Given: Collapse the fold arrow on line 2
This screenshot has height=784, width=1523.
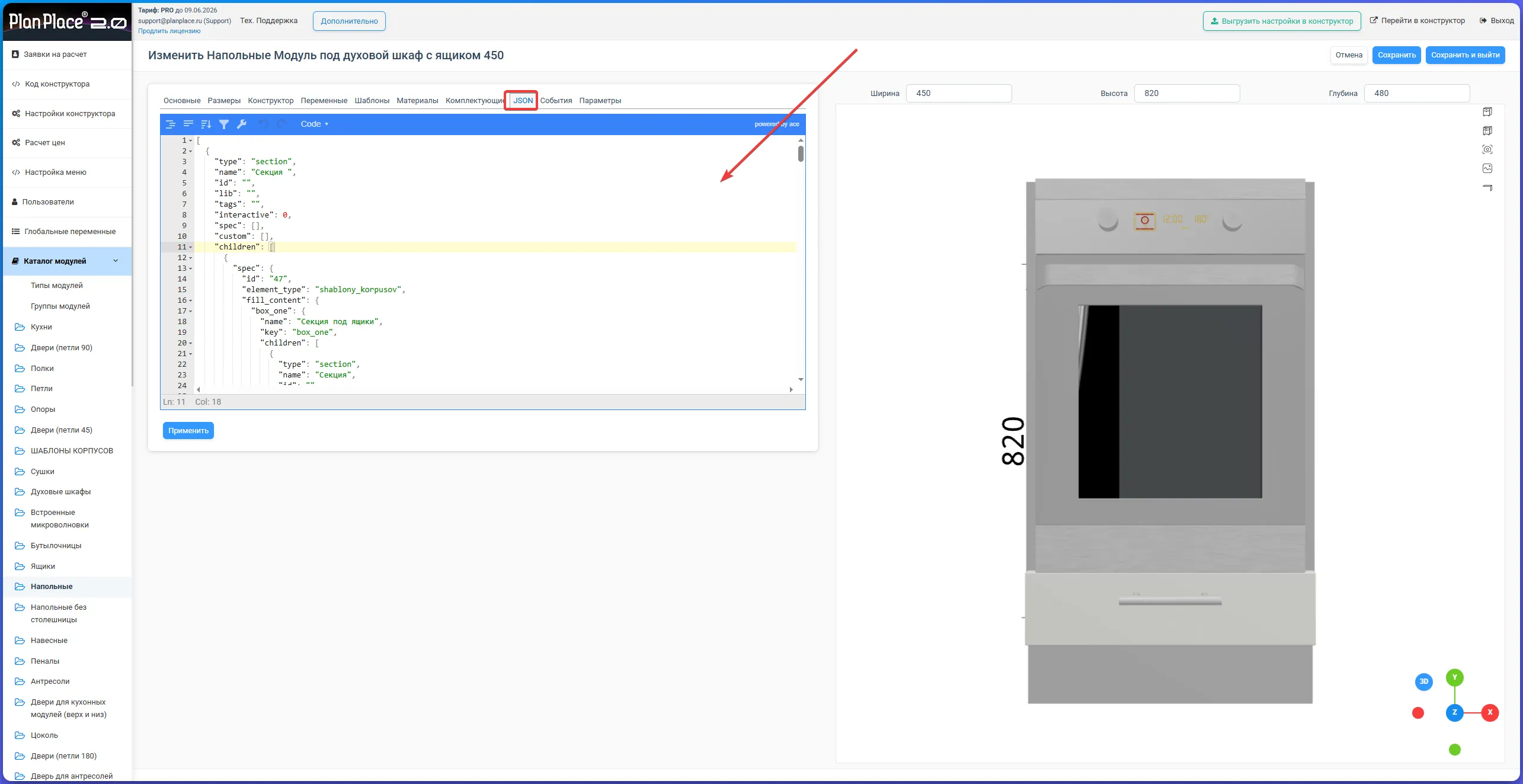Looking at the screenshot, I should point(191,151).
